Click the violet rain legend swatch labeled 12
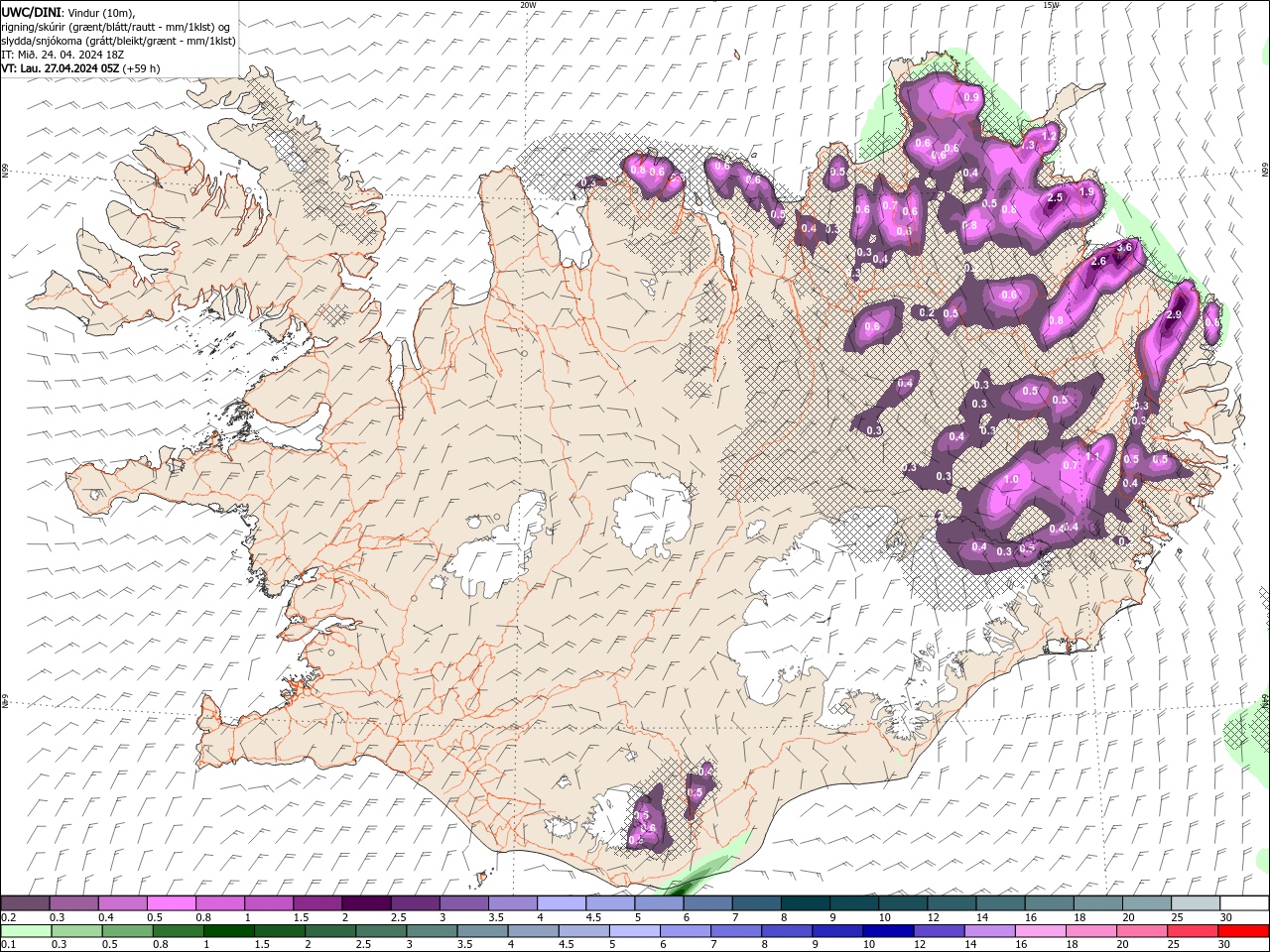 point(939,931)
